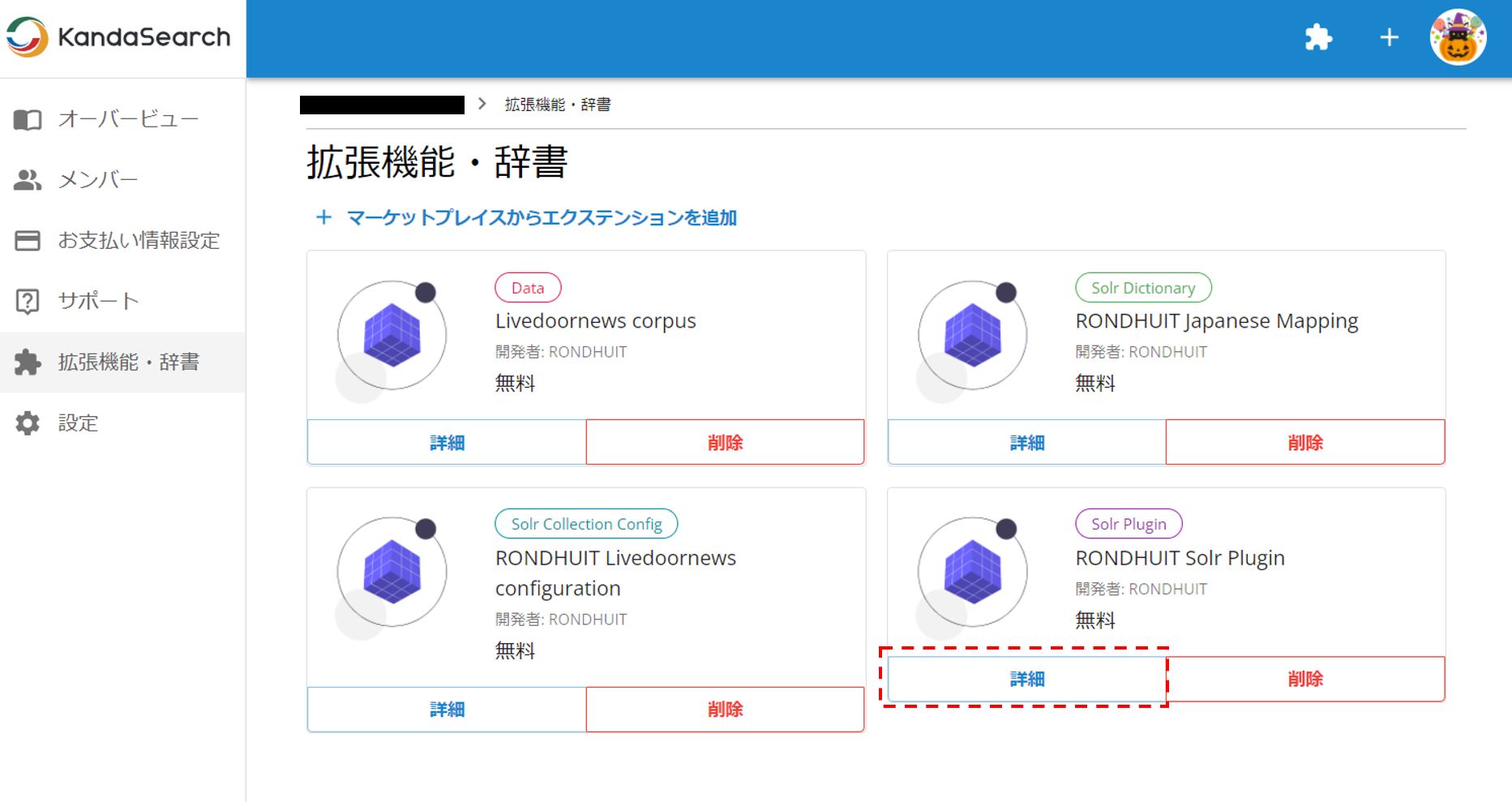The image size is (1512, 802).
Task: Open the pumpkin user avatar menu
Action: pyautogui.click(x=1458, y=37)
